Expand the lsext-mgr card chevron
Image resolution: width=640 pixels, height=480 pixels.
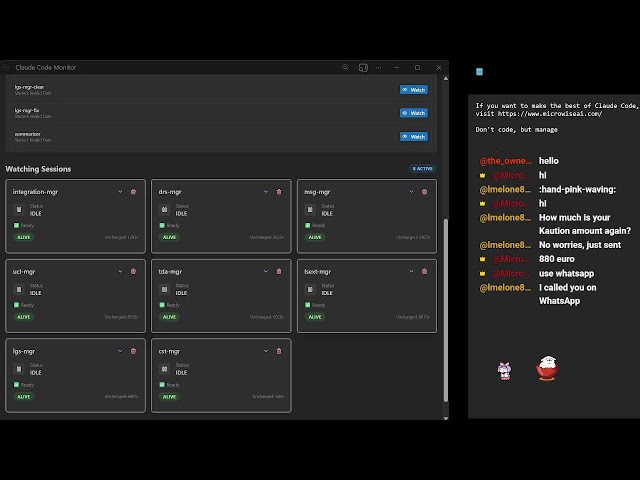411,271
